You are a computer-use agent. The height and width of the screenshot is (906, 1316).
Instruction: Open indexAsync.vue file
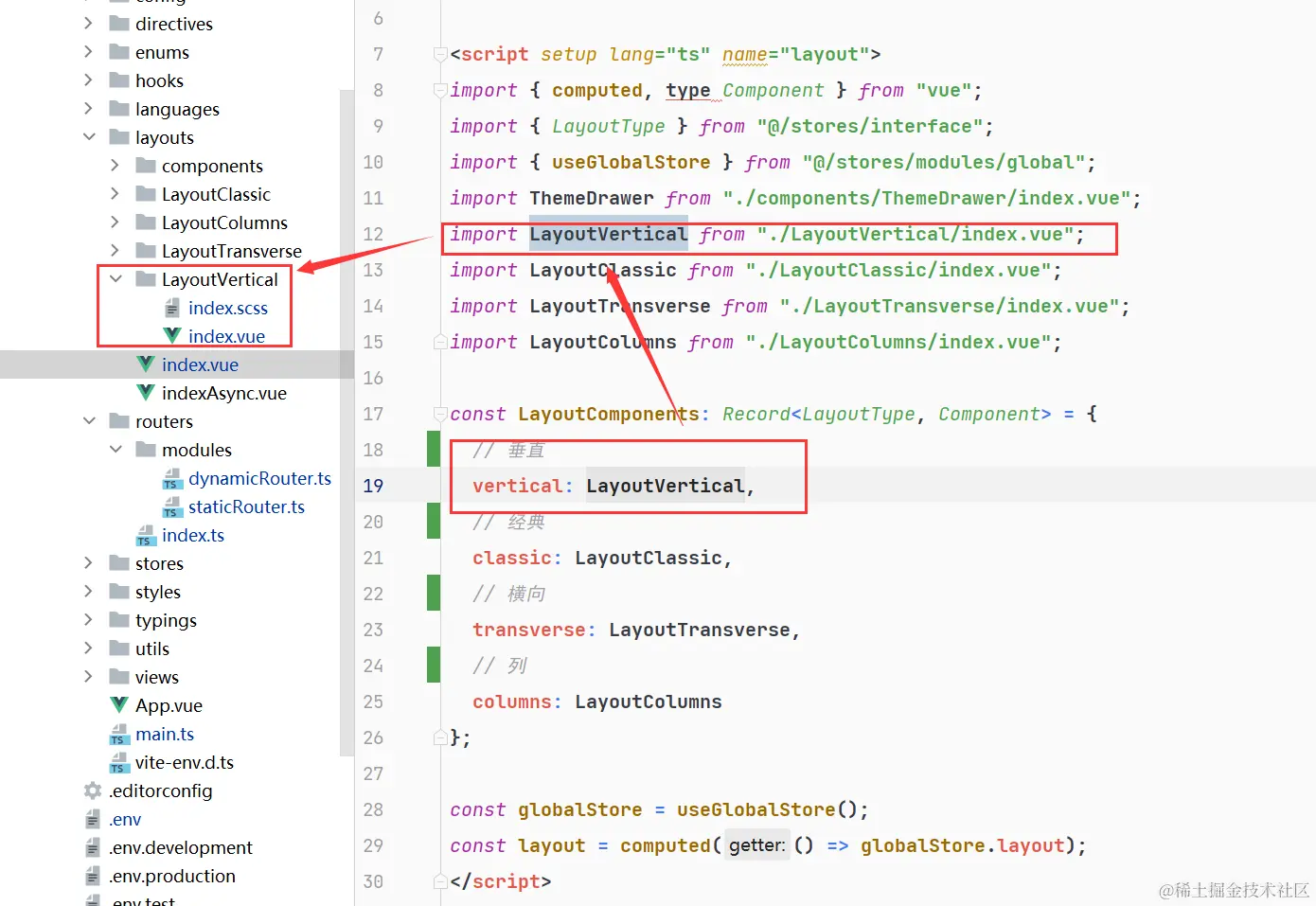click(224, 393)
